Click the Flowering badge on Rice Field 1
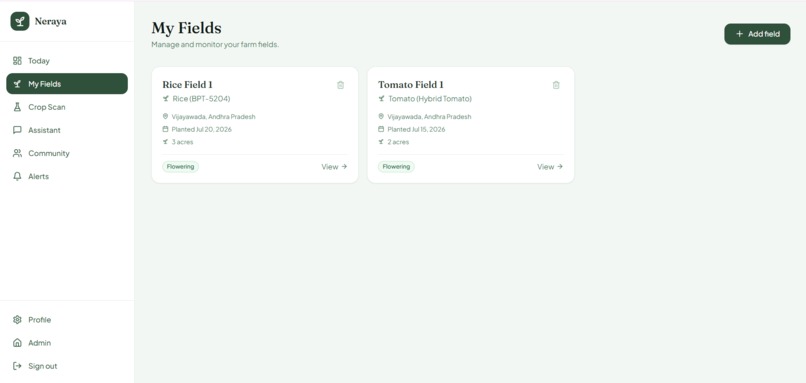 pyautogui.click(x=180, y=167)
